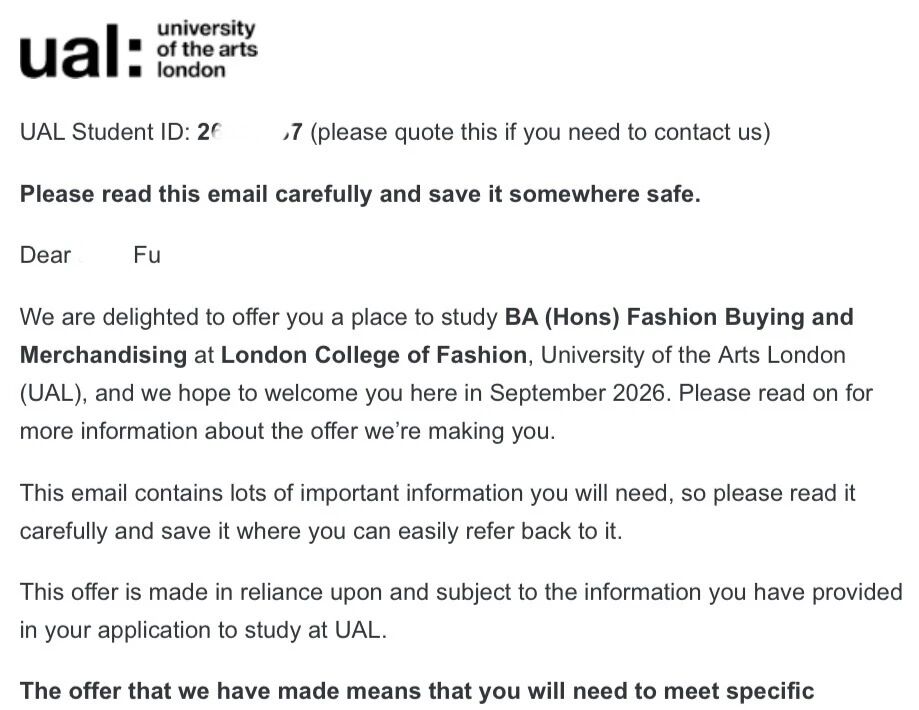The height and width of the screenshot is (710, 919).
Task: Click the 'UAL Student ID:' label
Action: point(104,132)
